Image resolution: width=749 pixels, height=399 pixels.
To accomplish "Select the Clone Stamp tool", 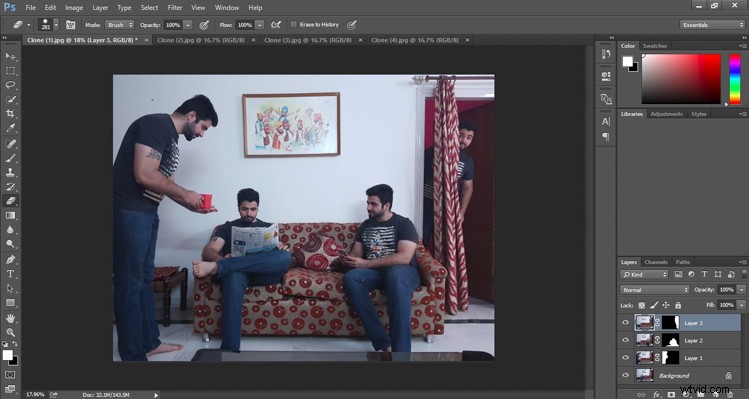I will (10, 172).
